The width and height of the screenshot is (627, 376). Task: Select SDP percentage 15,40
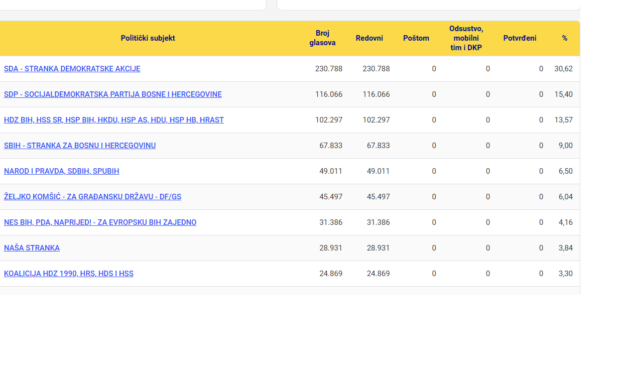[563, 94]
